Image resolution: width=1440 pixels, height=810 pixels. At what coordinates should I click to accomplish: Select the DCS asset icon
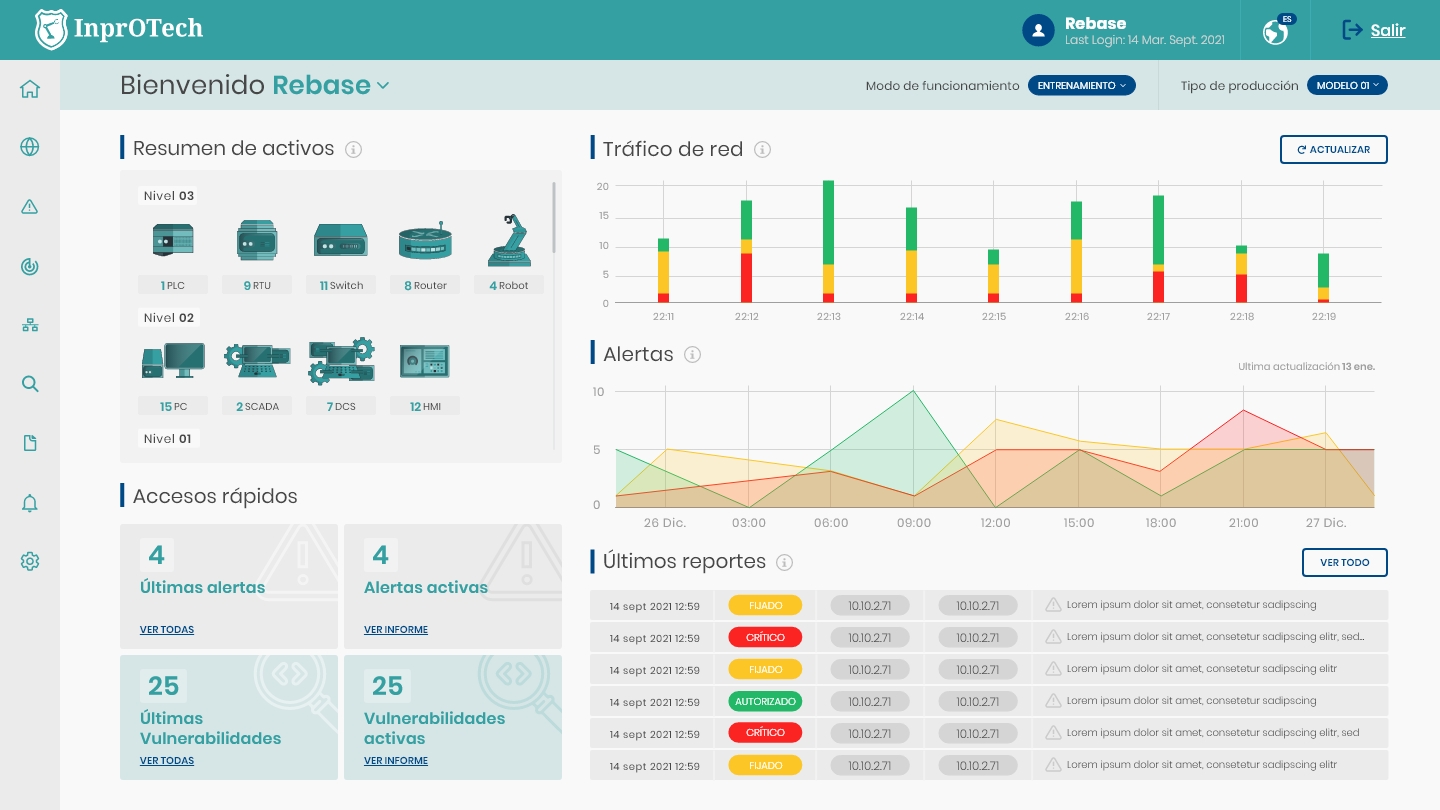[342, 362]
